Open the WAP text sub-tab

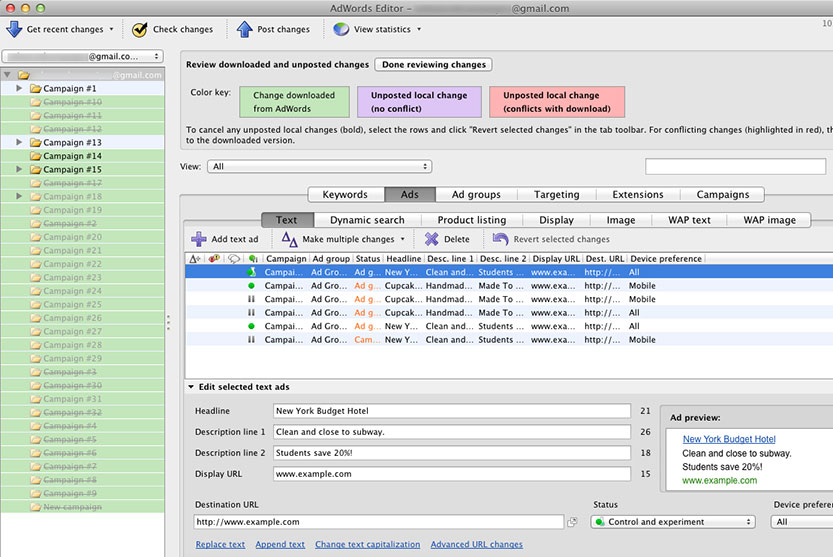point(689,220)
